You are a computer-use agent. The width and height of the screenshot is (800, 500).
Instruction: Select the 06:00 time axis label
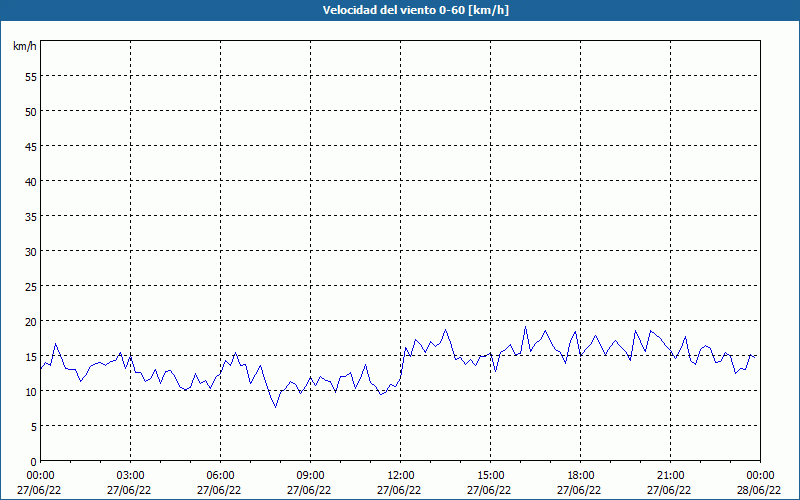pos(220,475)
